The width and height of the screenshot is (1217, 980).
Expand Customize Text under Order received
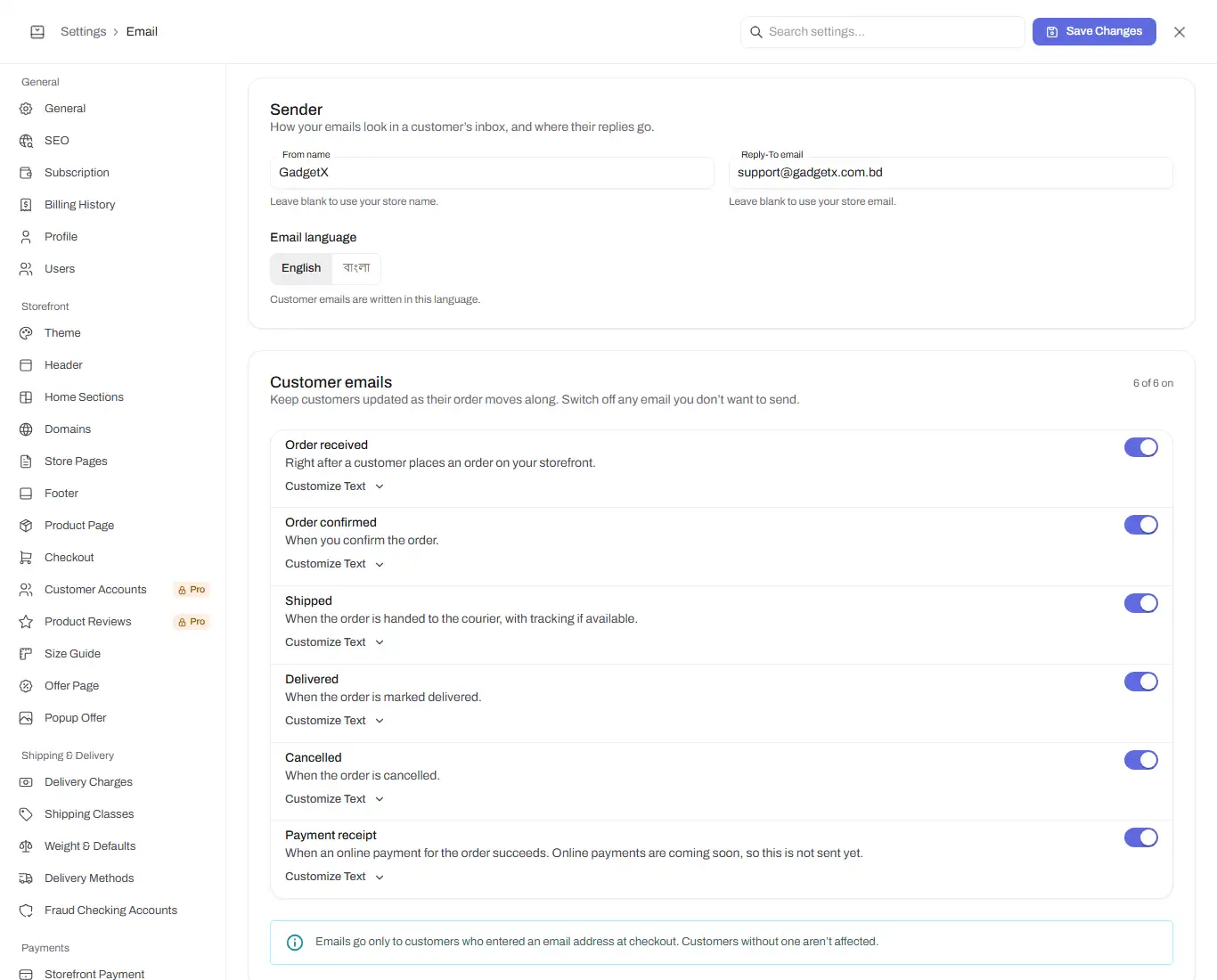coord(335,486)
